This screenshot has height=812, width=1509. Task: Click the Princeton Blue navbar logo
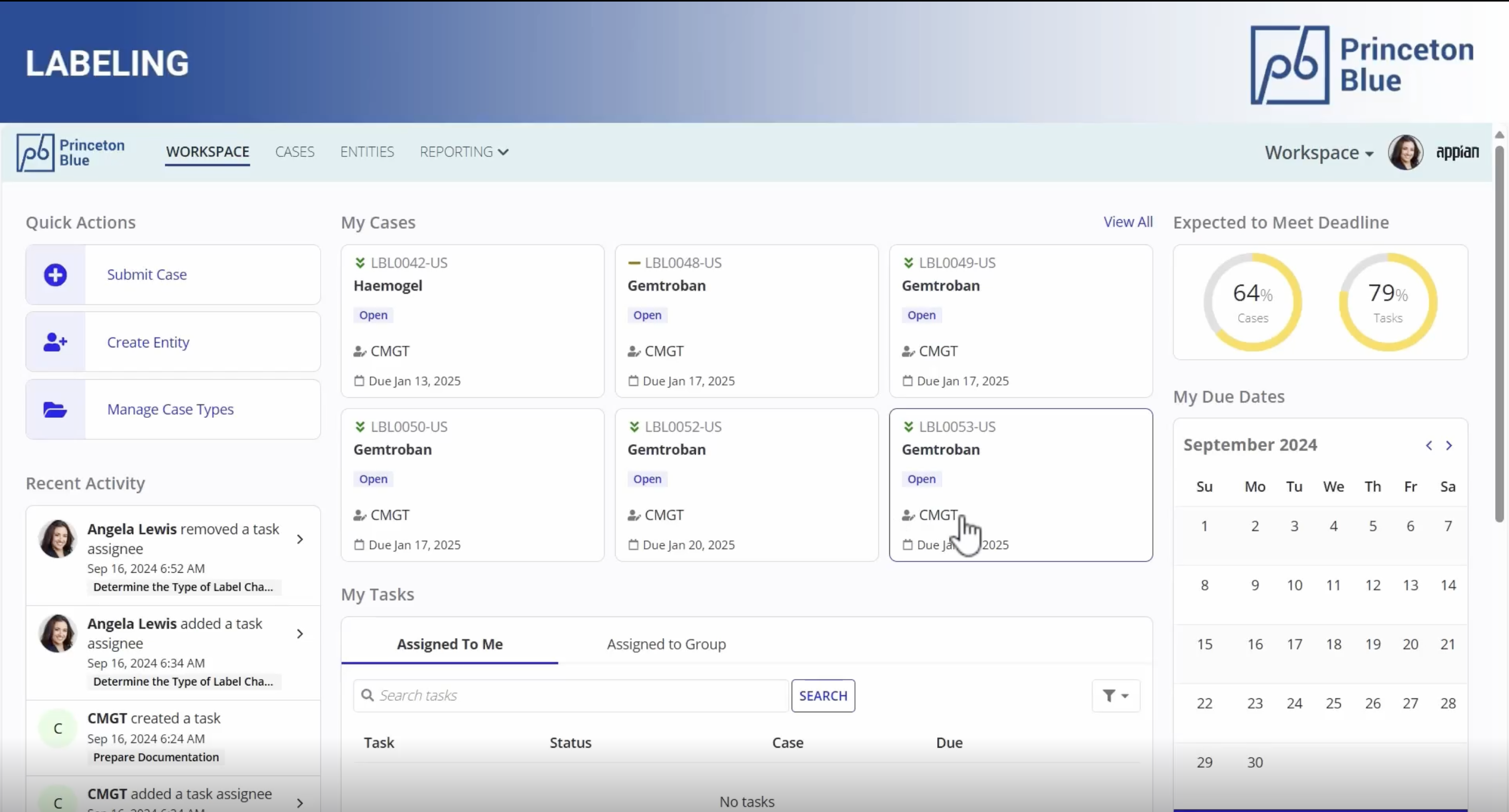point(71,152)
